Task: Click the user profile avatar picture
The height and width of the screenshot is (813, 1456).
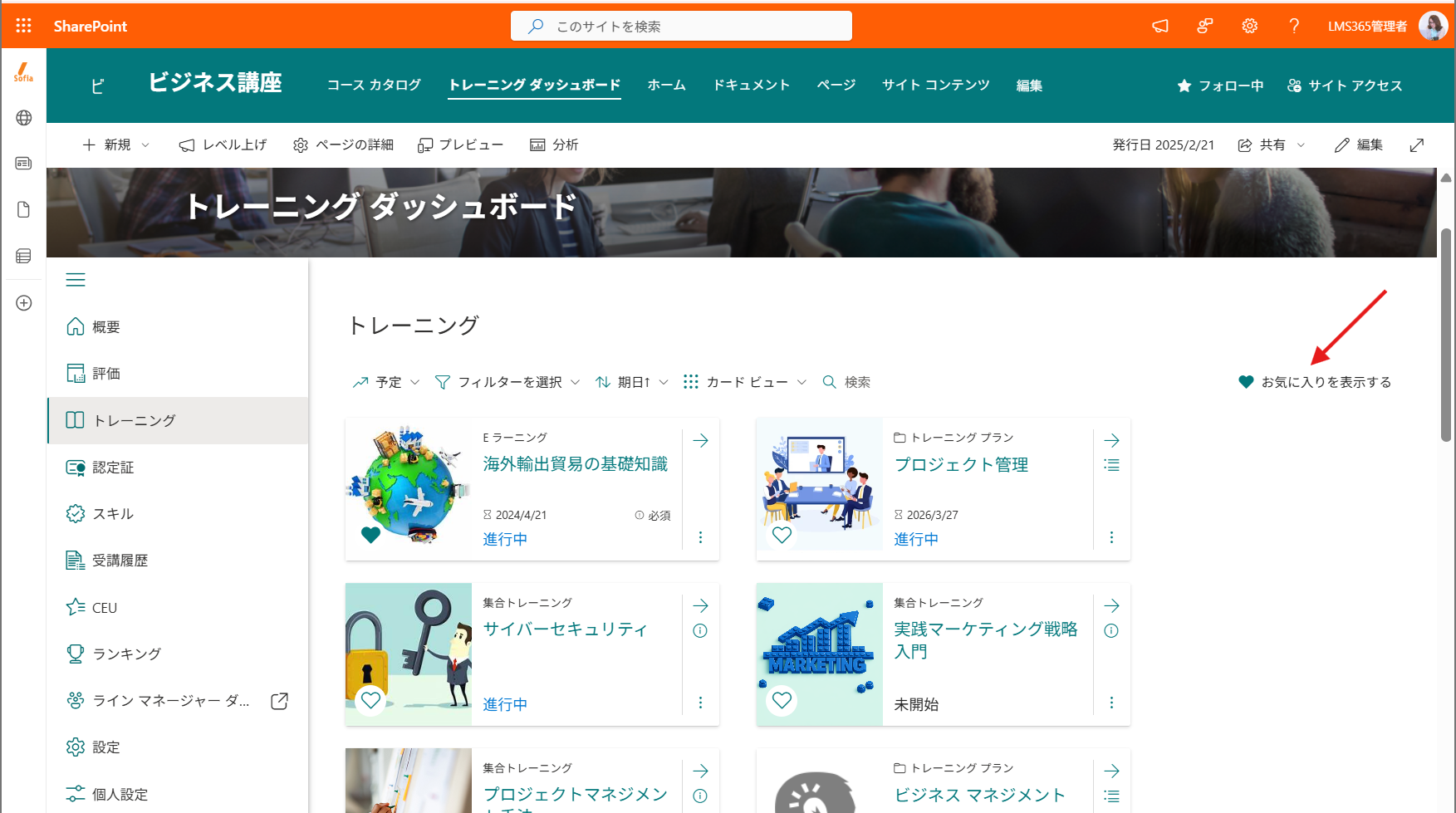Action: pos(1433,26)
